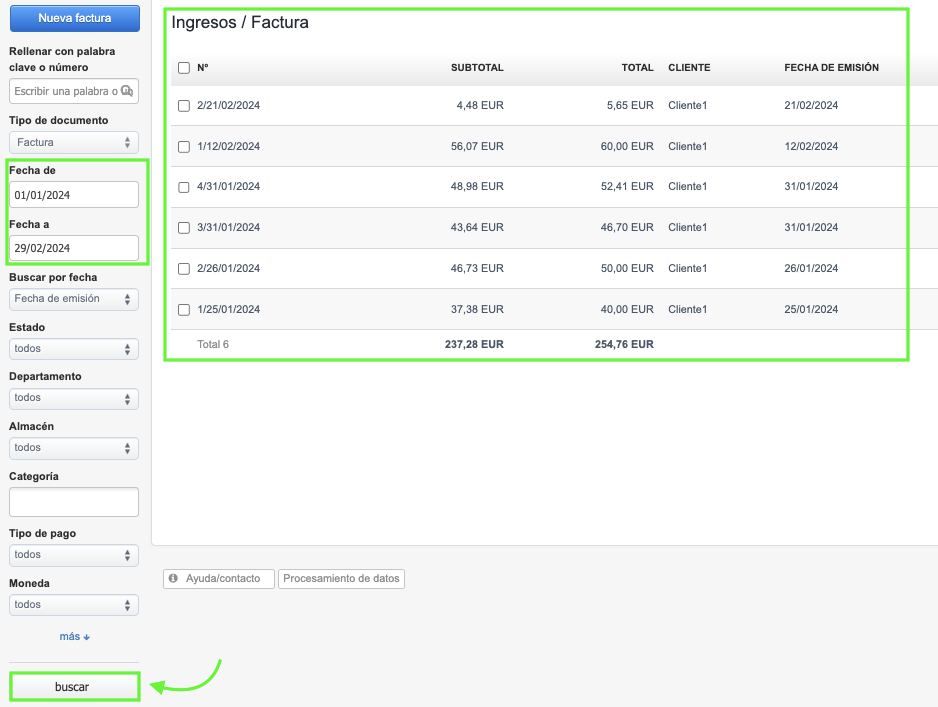Select all invoices with header checkbox
The height and width of the screenshot is (707, 938).
183,68
